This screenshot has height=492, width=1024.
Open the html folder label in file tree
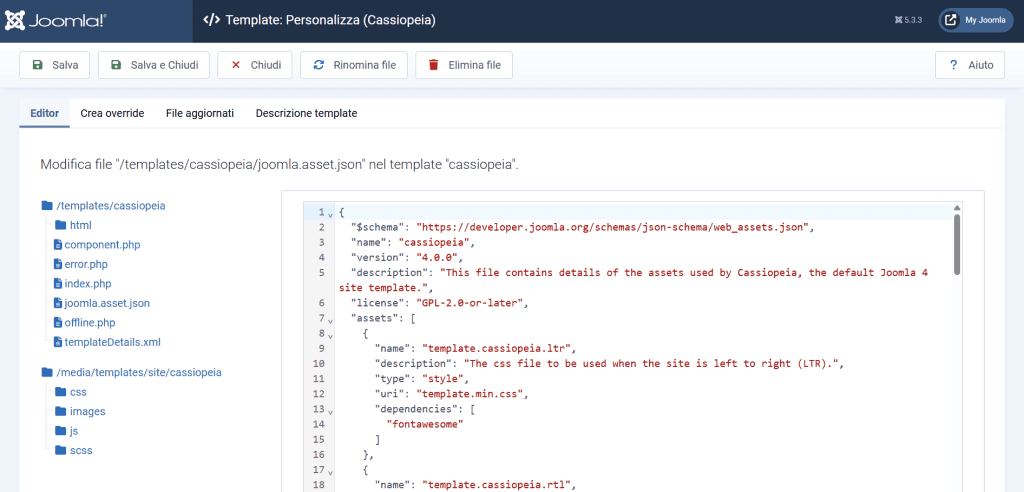coord(80,225)
